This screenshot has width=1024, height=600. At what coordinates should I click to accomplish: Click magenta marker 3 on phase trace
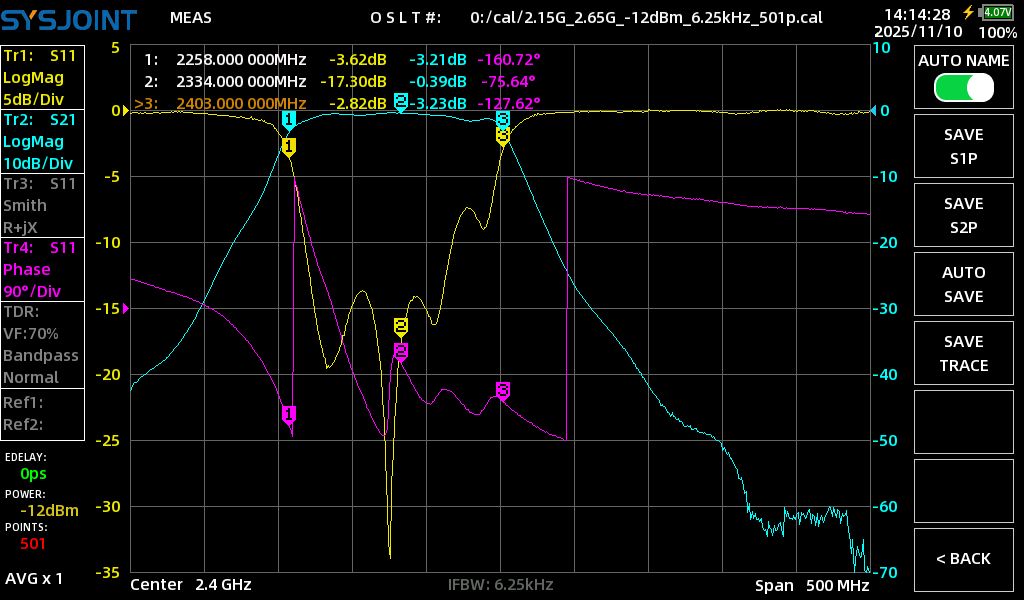(x=503, y=389)
